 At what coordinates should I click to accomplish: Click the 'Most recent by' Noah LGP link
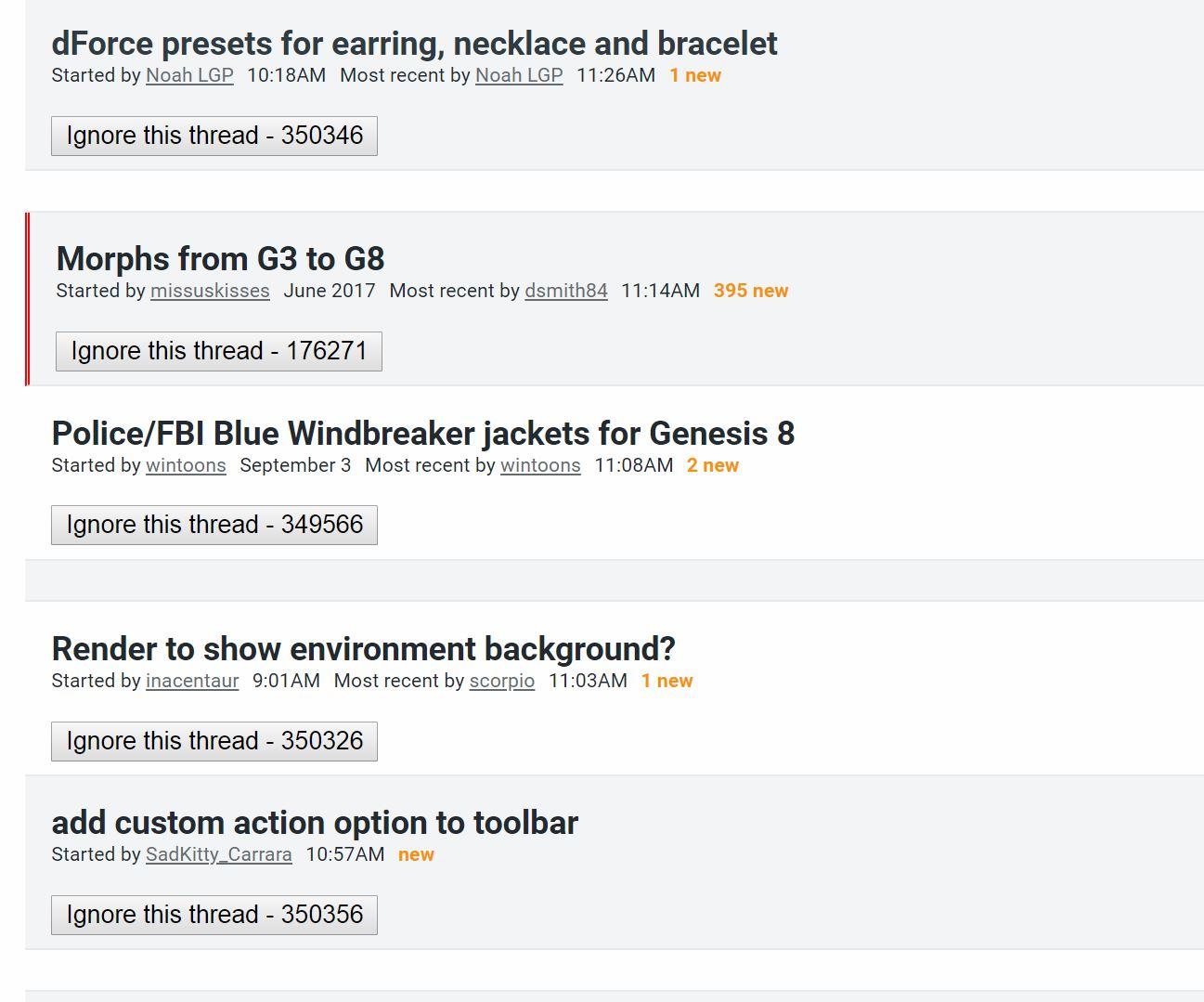click(519, 75)
